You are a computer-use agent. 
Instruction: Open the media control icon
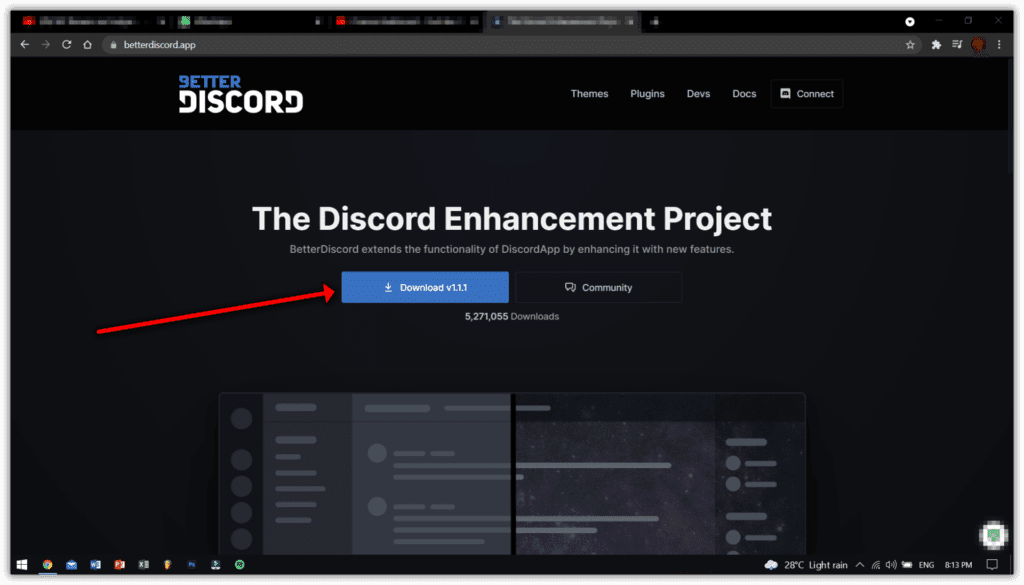(957, 45)
